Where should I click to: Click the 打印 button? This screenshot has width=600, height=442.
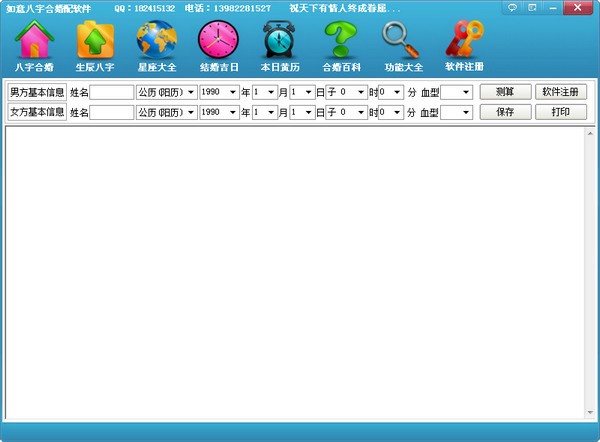pyautogui.click(x=561, y=112)
